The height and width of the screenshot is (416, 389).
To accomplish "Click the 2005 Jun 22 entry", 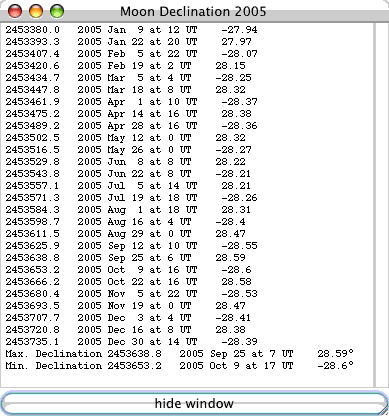I will tap(125, 174).
